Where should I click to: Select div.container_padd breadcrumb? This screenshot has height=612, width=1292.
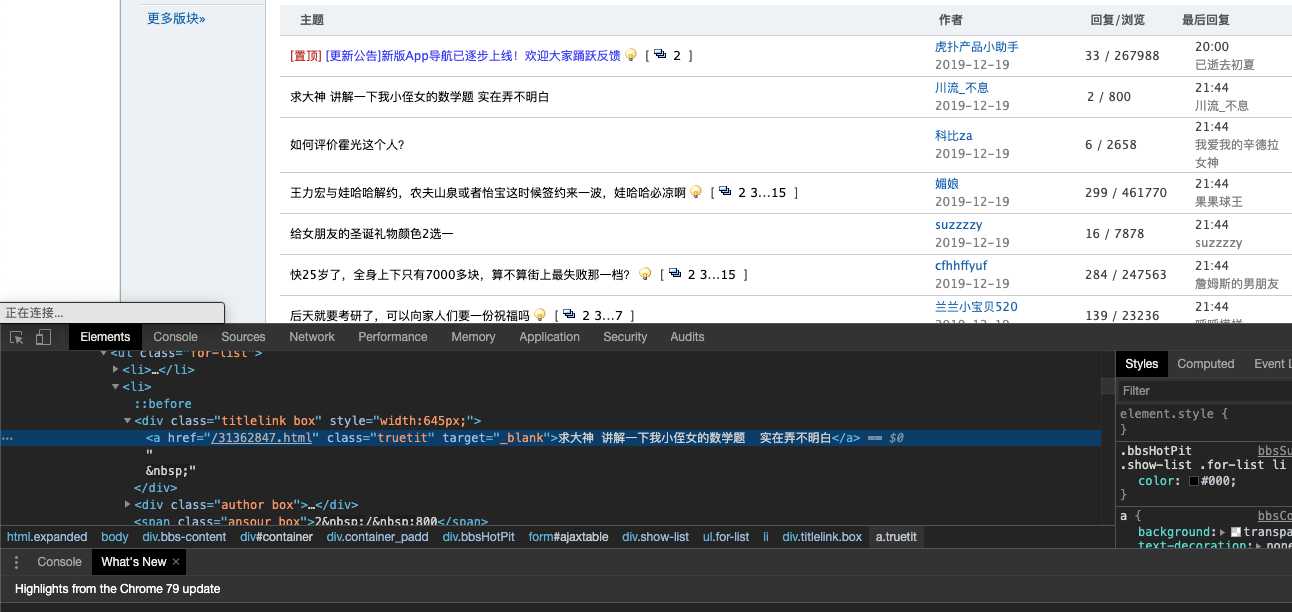point(377,537)
